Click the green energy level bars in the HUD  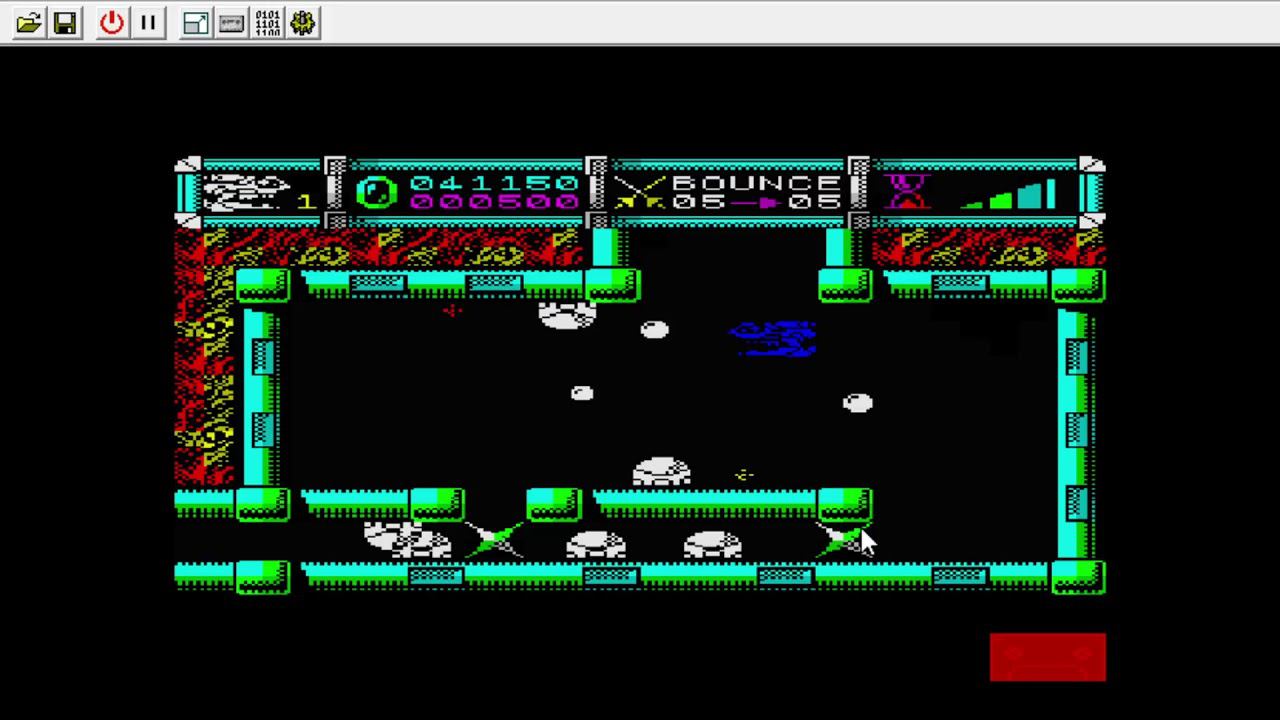click(x=1008, y=194)
